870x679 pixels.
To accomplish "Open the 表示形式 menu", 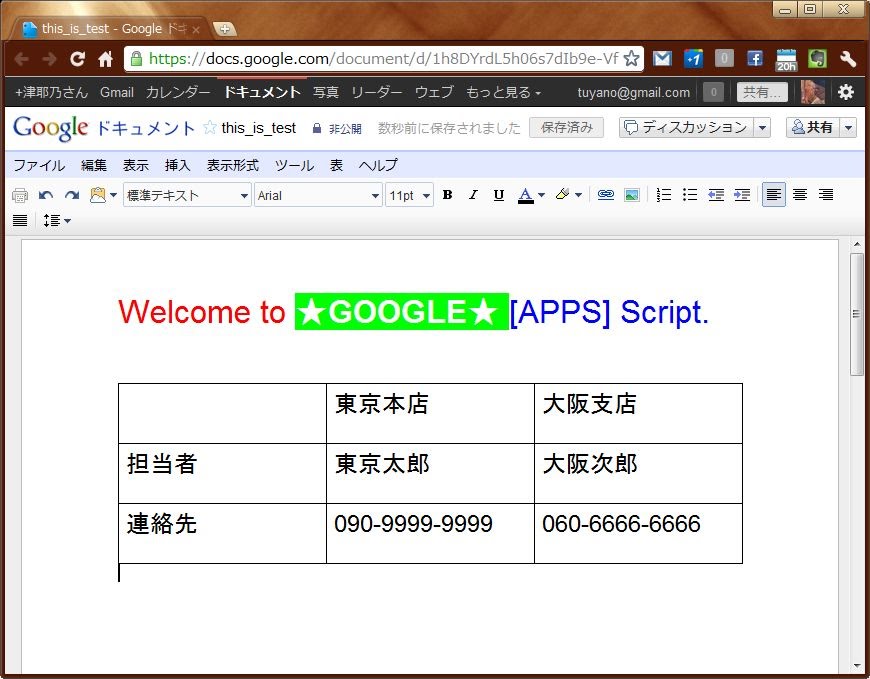I will click(232, 165).
